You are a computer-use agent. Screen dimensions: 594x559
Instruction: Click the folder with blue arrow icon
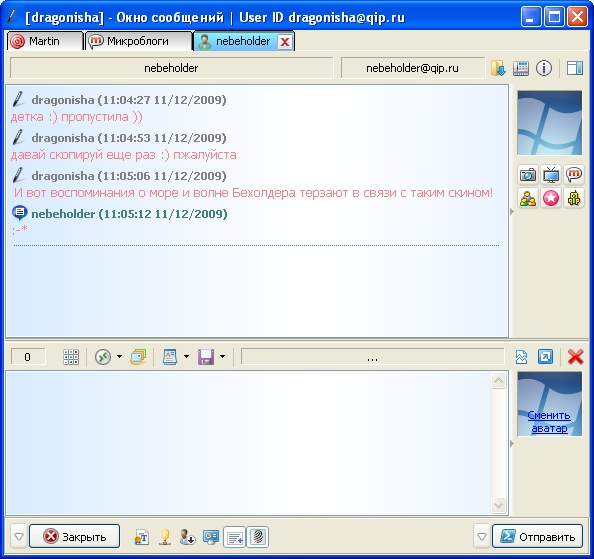[498, 68]
